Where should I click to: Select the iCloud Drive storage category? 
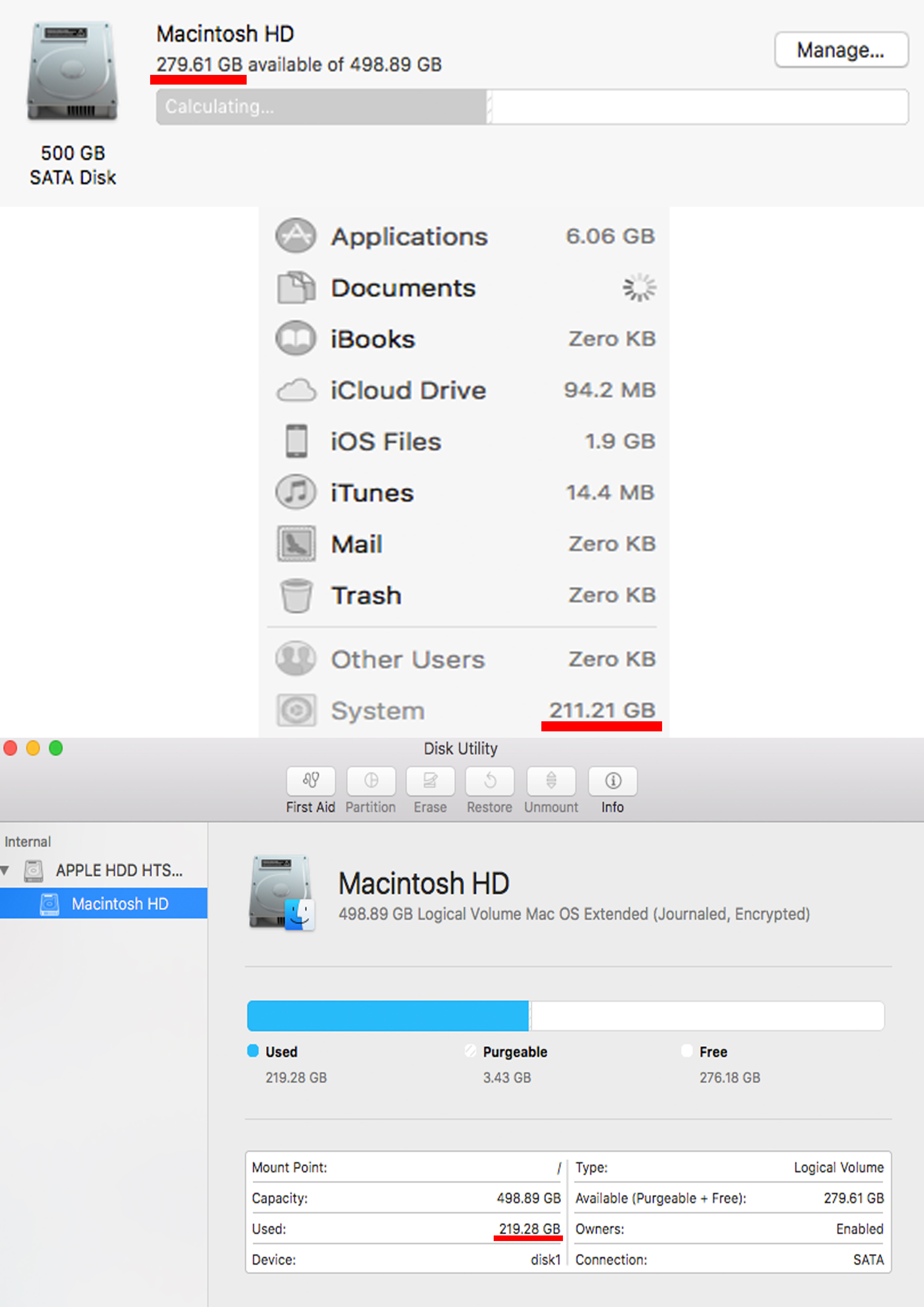point(408,390)
